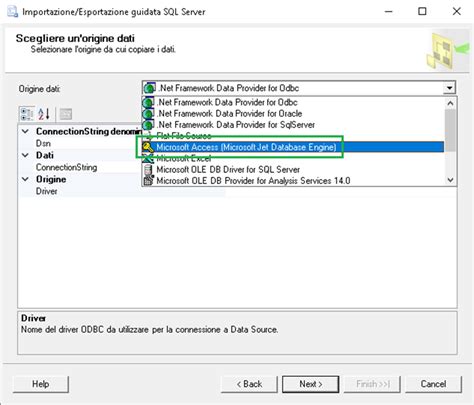Select the Driver property row

click(x=122, y=191)
